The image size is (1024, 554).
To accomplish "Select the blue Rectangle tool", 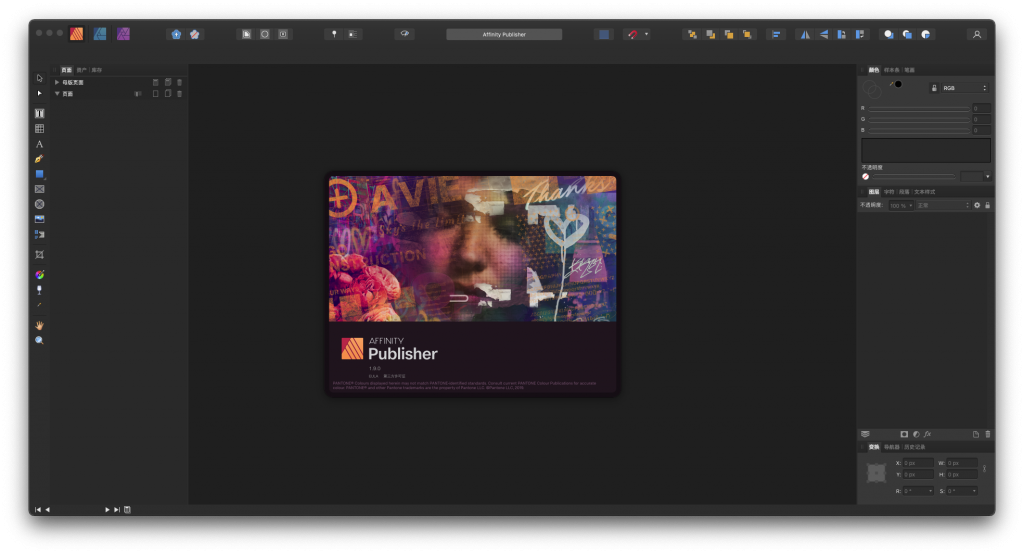I will (x=39, y=174).
